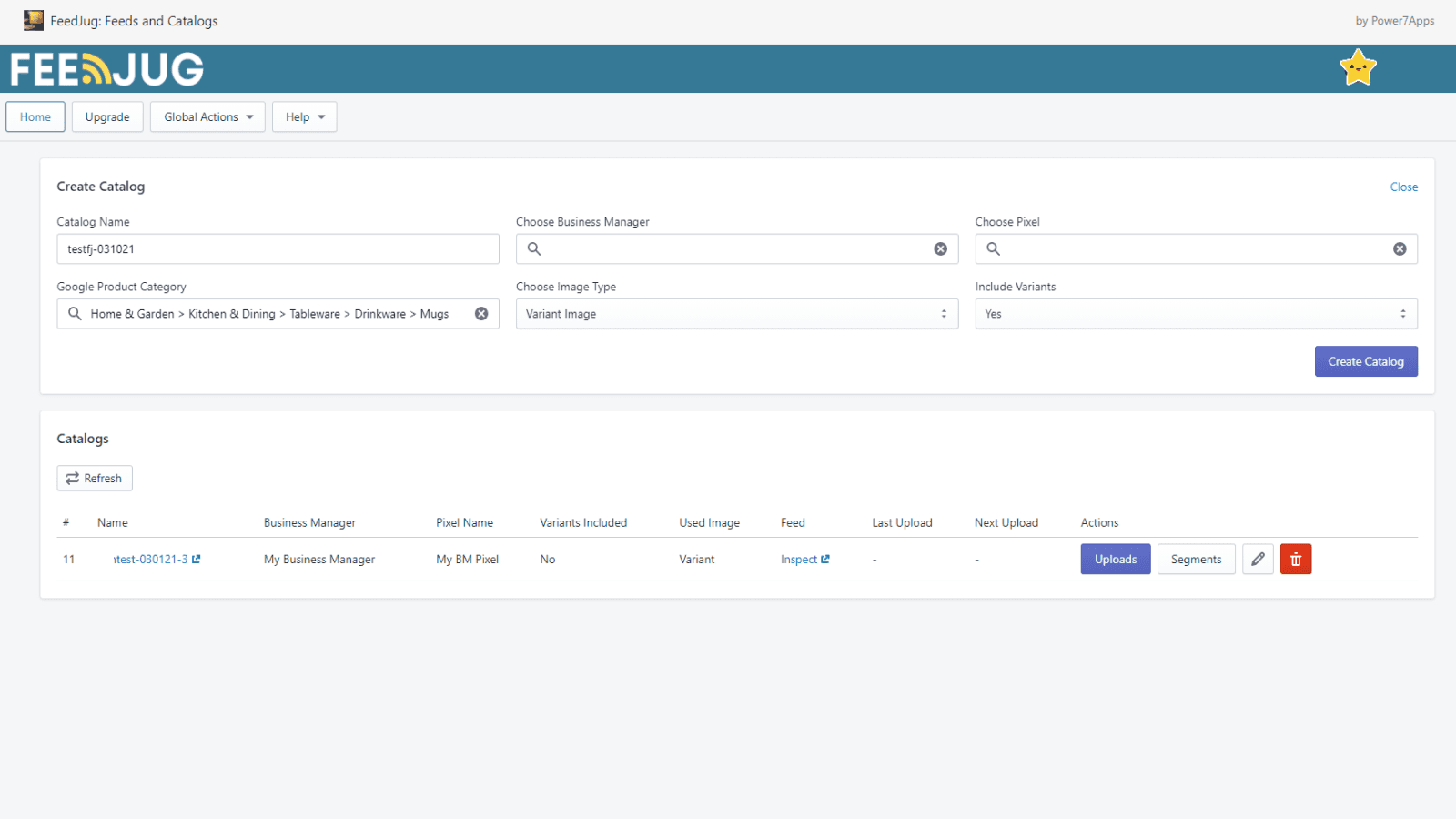1456x819 pixels.
Task: Click the Create Catalog button
Action: click(x=1365, y=360)
